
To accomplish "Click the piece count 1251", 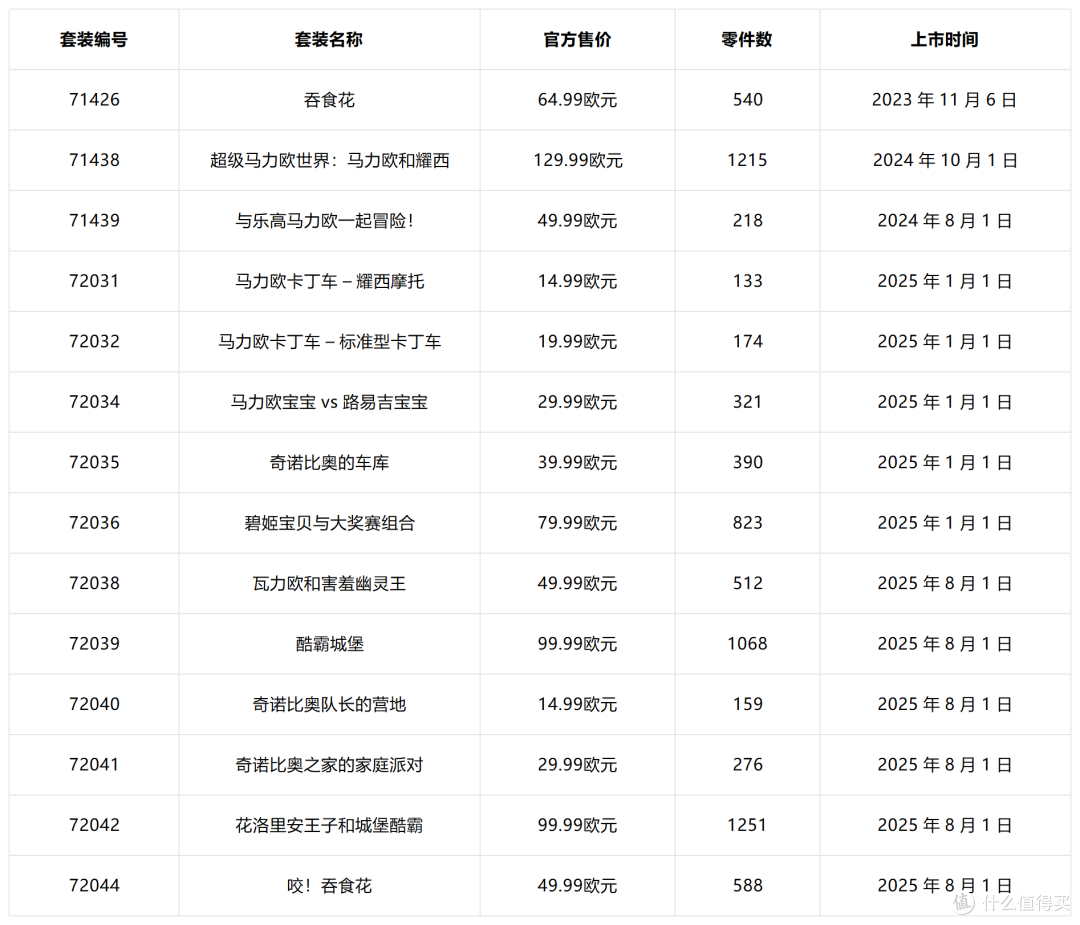I will (747, 826).
